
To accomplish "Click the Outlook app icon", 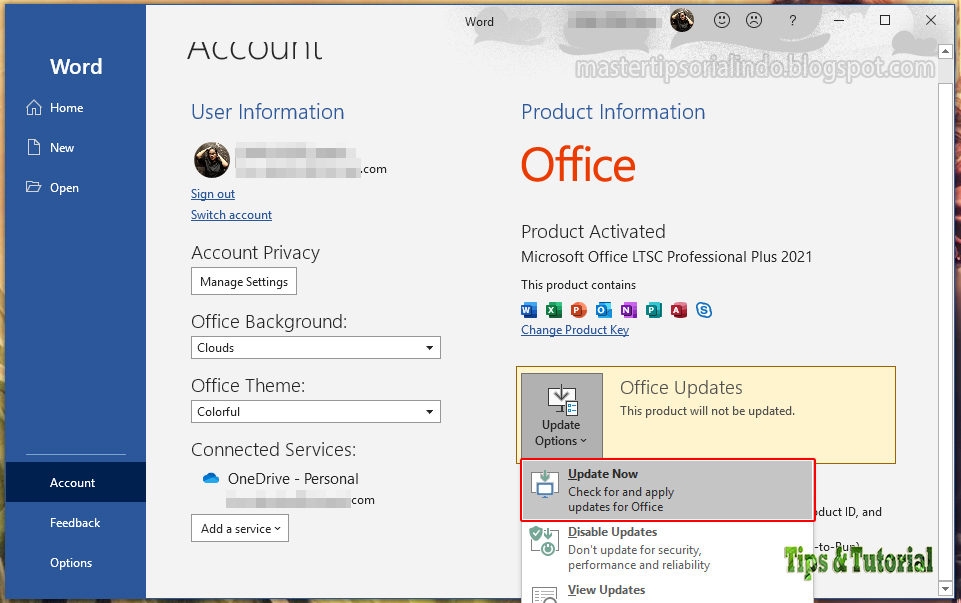I will pos(604,310).
